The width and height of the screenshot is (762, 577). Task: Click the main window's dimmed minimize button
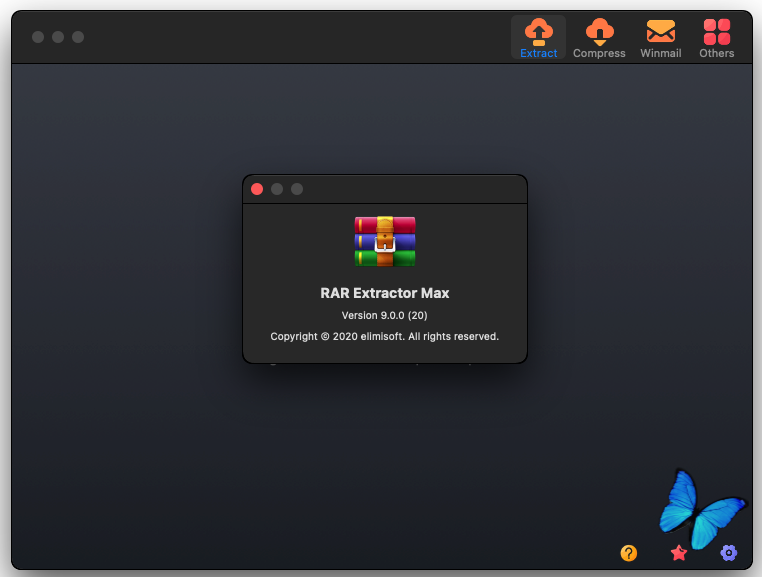[x=58, y=37]
